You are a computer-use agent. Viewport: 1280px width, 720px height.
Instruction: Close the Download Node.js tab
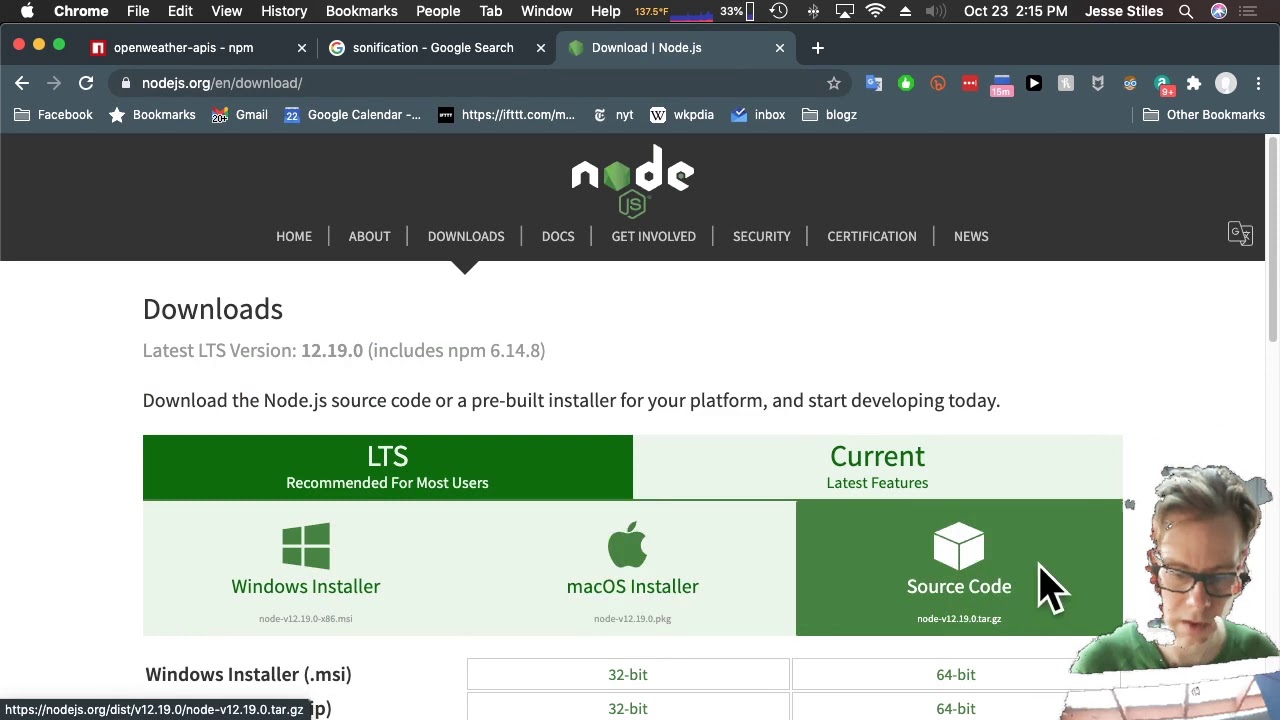(x=780, y=47)
